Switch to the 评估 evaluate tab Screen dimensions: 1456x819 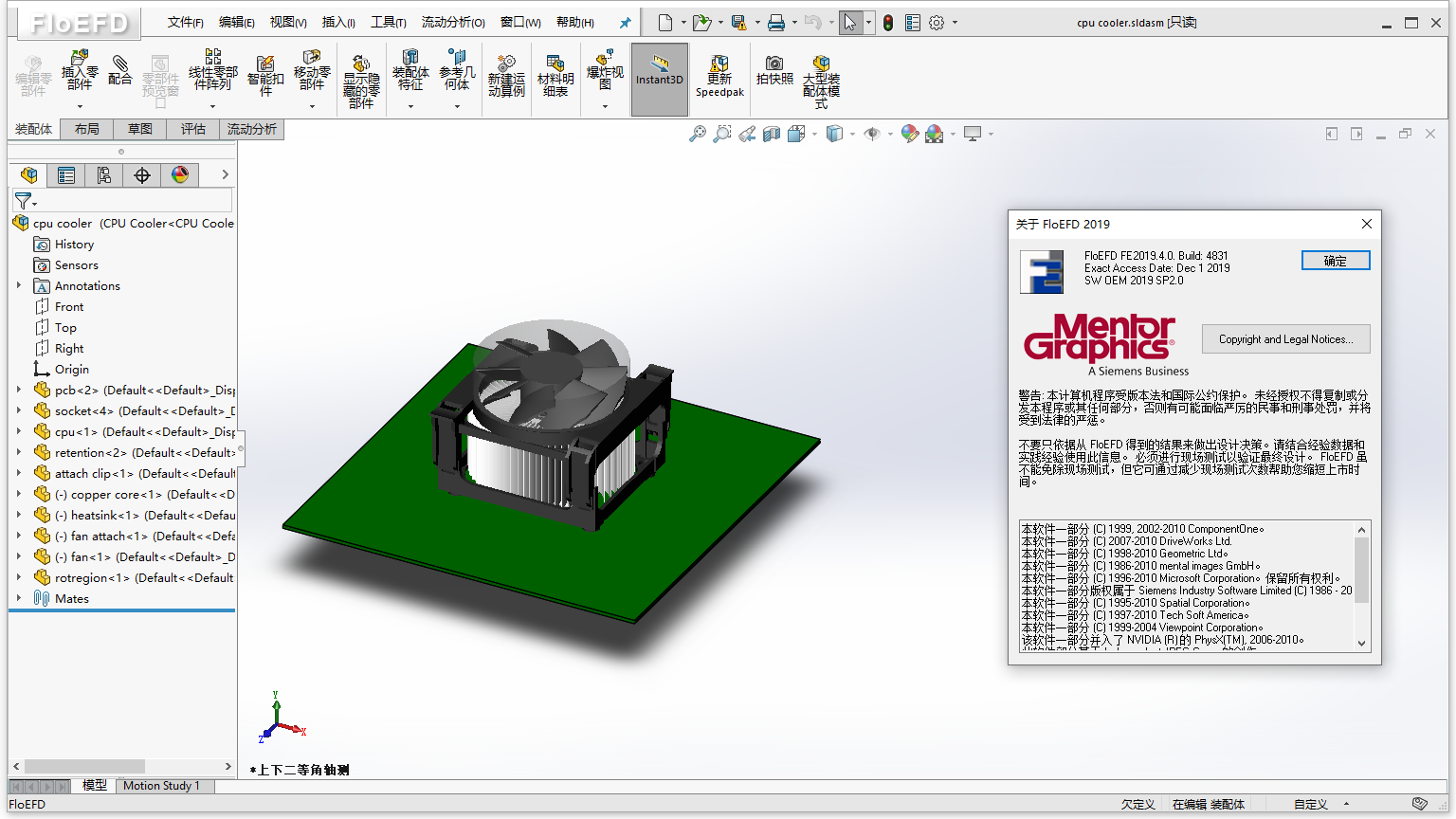[x=193, y=129]
